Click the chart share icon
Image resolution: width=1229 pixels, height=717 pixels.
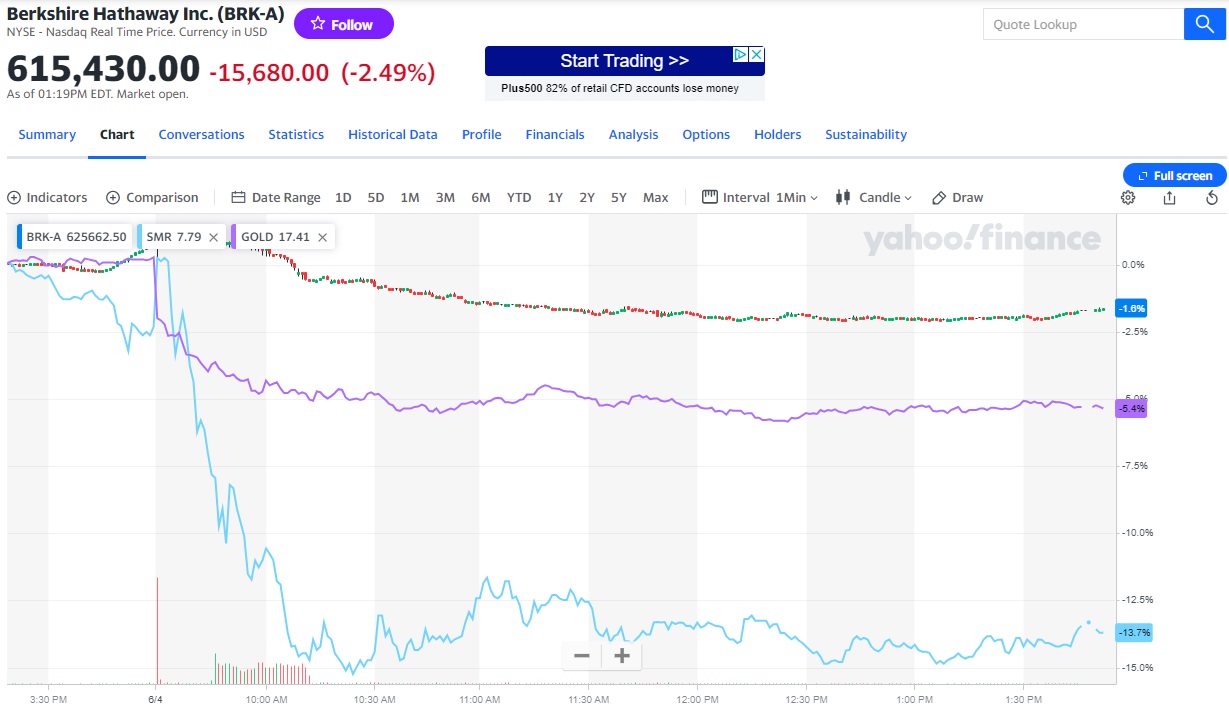click(1170, 197)
